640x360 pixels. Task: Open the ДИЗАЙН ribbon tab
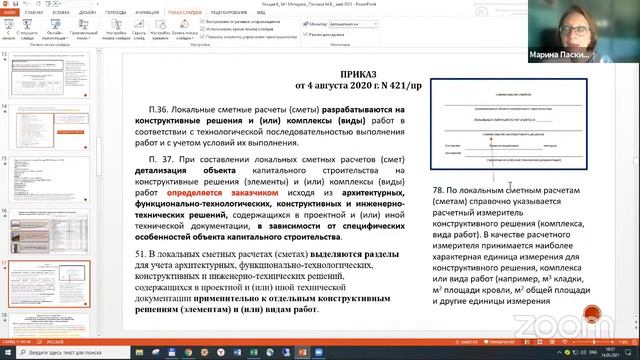pyautogui.click(x=87, y=13)
